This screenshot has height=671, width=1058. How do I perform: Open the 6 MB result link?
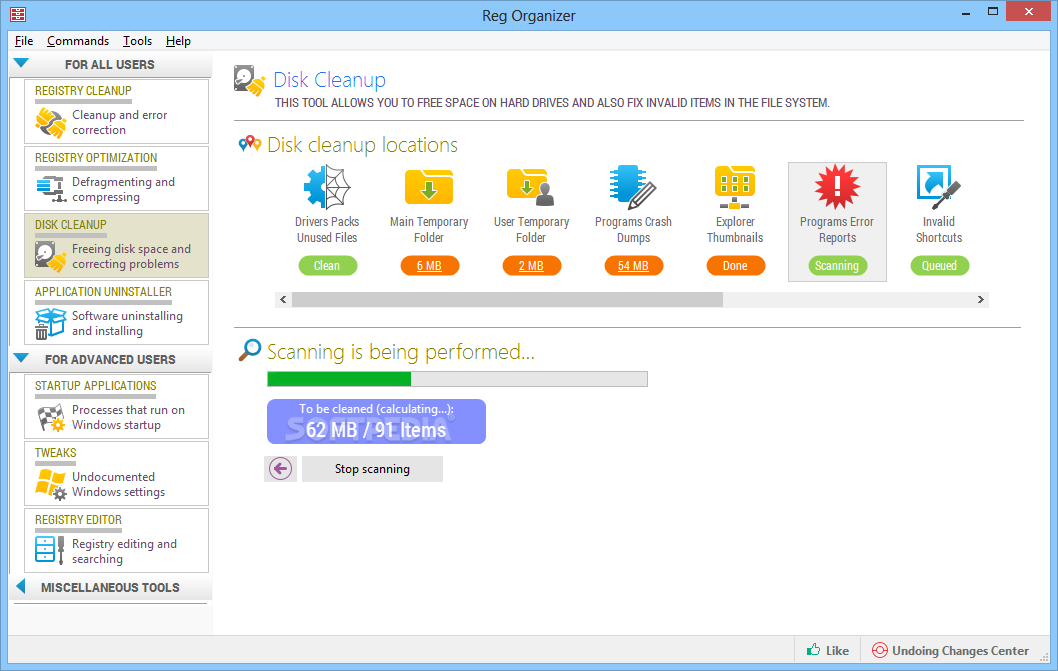coord(429,265)
